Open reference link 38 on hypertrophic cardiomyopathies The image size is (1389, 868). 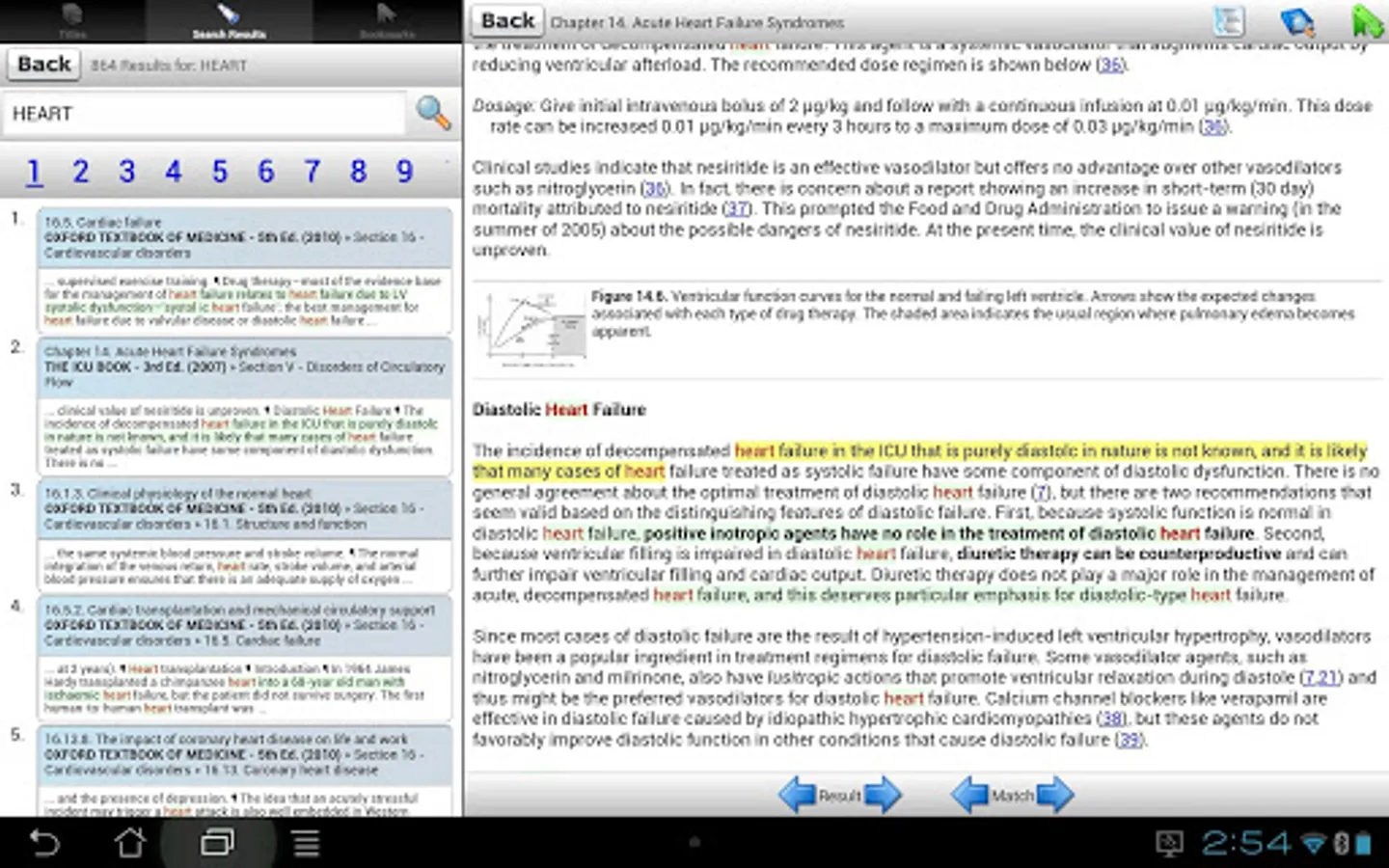click(1112, 719)
